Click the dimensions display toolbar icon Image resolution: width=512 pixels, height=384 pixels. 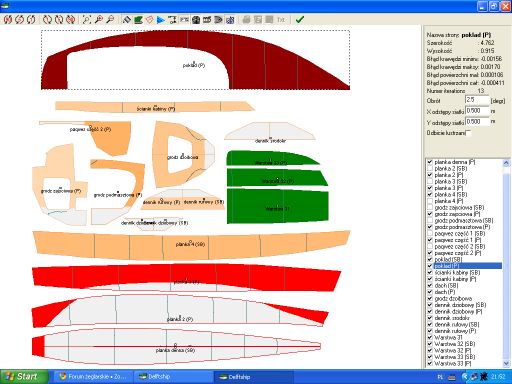click(172, 20)
